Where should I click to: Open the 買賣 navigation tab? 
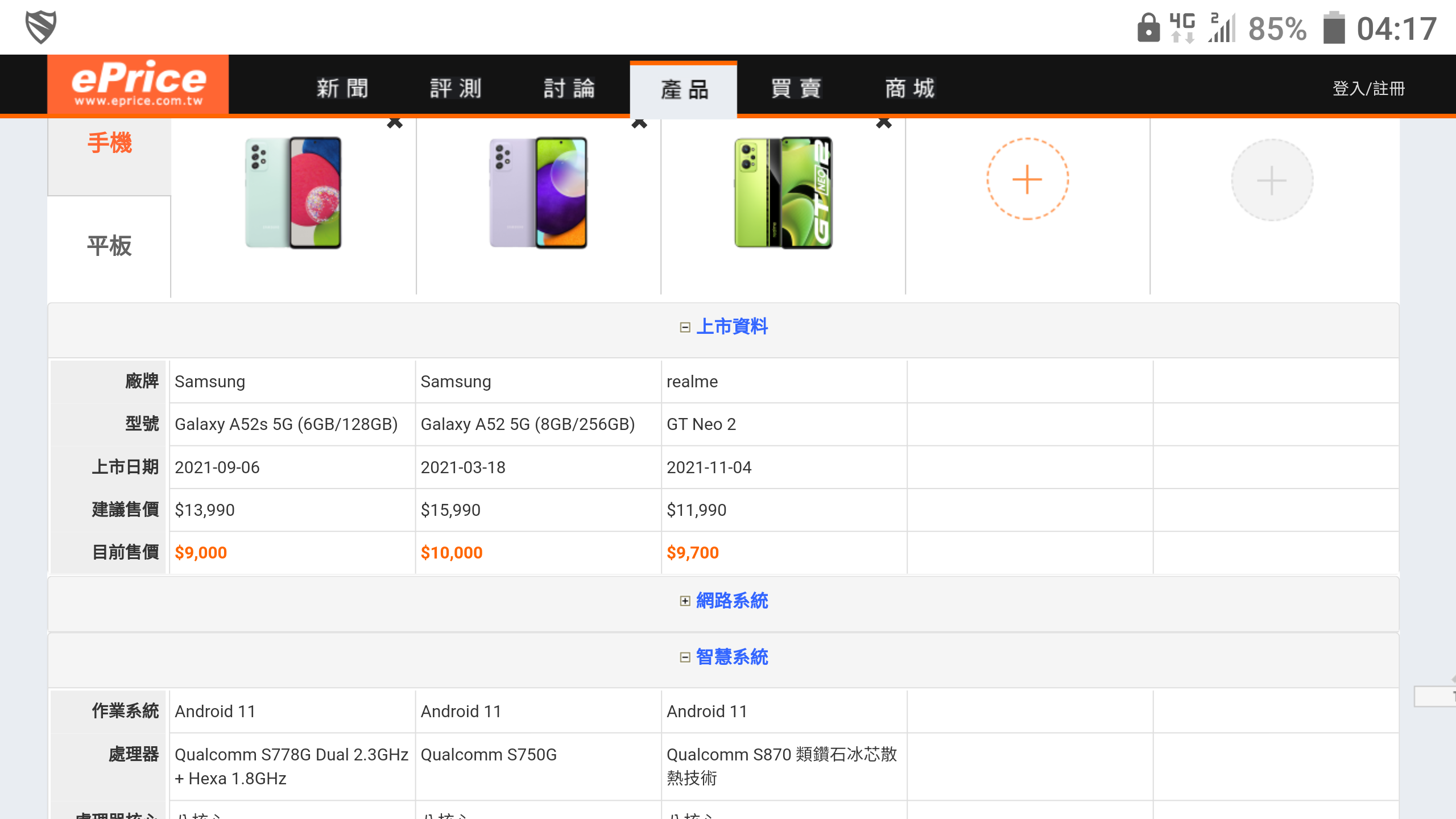[797, 88]
